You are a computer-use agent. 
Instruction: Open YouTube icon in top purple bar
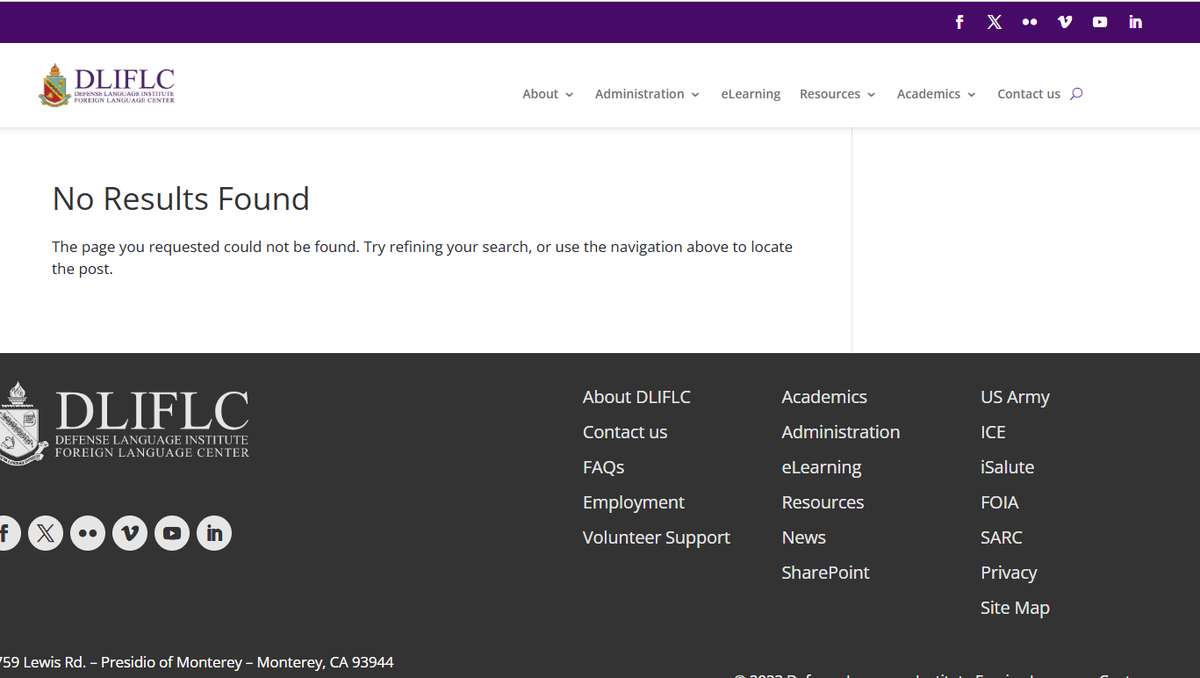pos(1100,22)
